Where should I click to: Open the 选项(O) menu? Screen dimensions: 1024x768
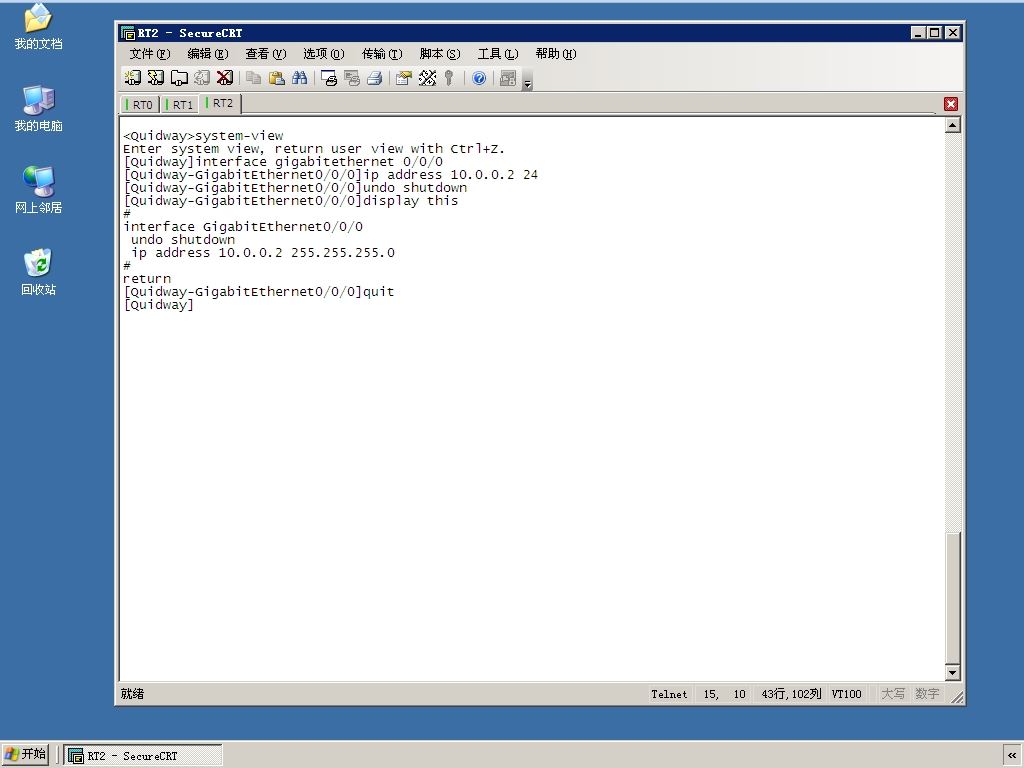tap(324, 54)
